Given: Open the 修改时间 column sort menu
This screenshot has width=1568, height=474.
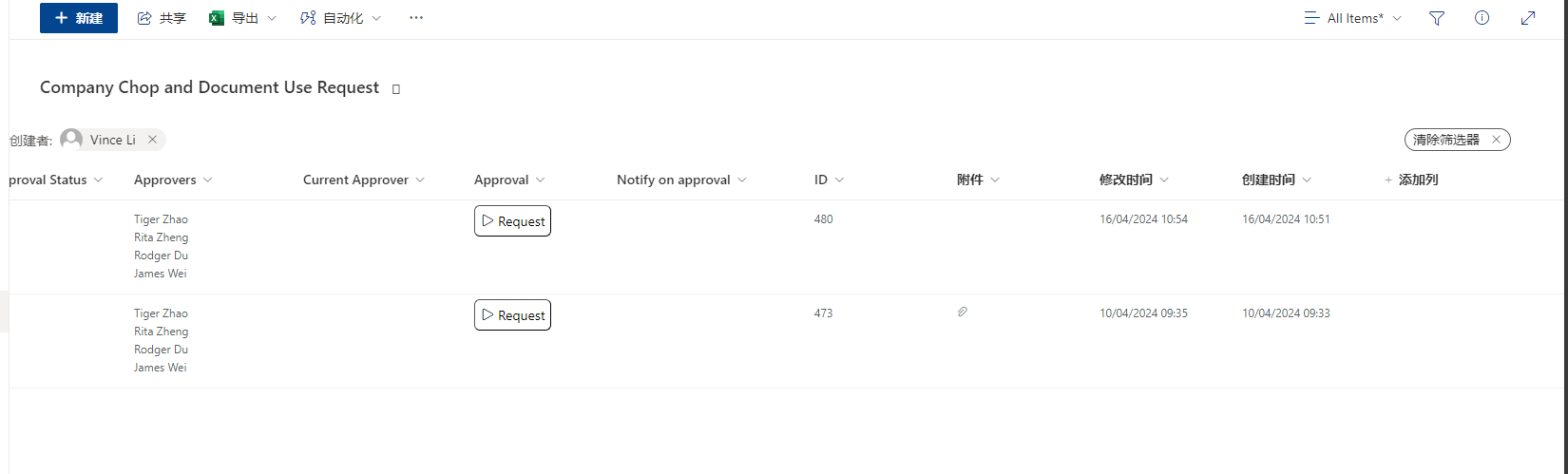Looking at the screenshot, I should tap(1135, 180).
